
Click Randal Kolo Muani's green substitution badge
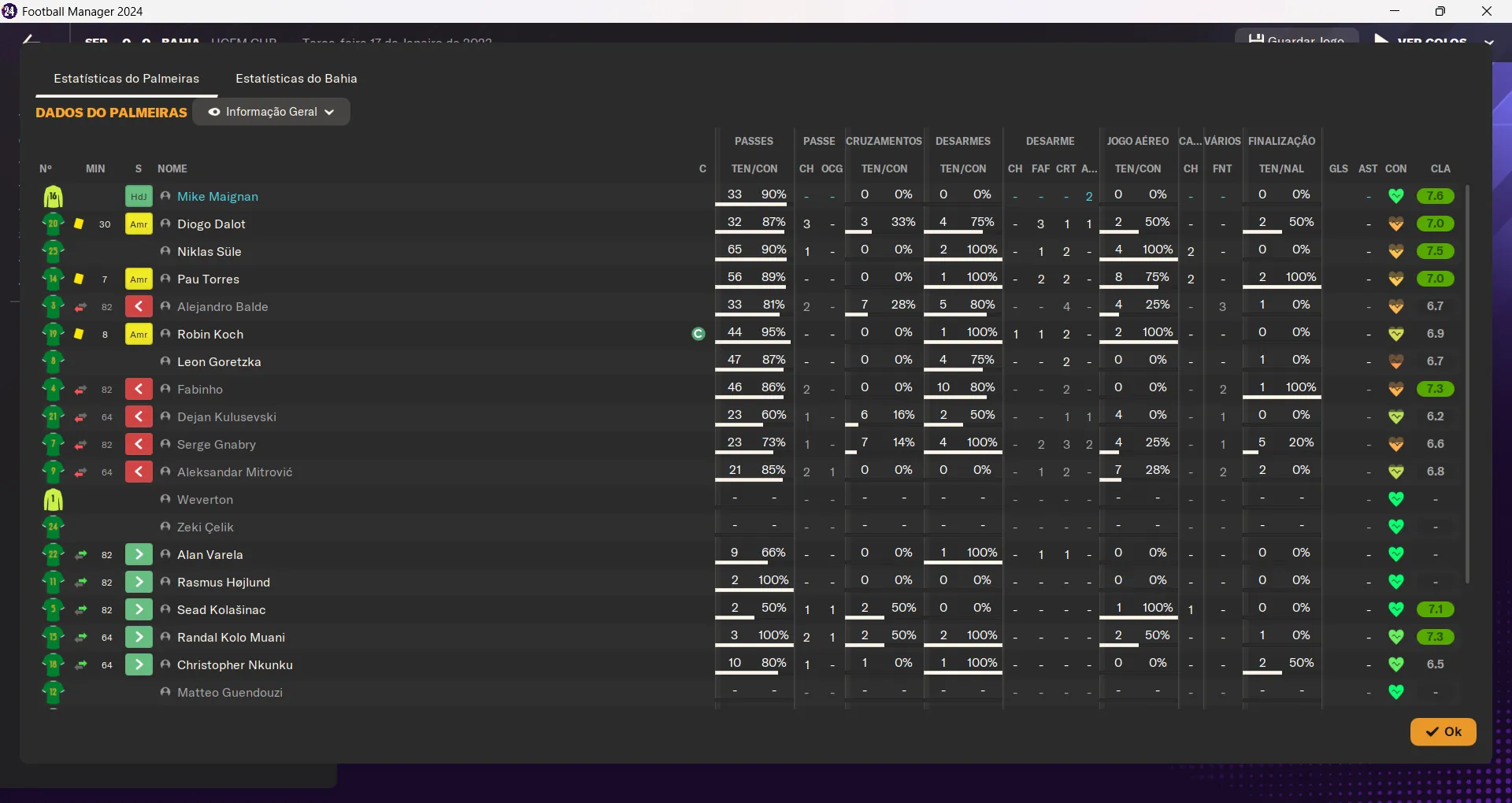click(x=139, y=637)
